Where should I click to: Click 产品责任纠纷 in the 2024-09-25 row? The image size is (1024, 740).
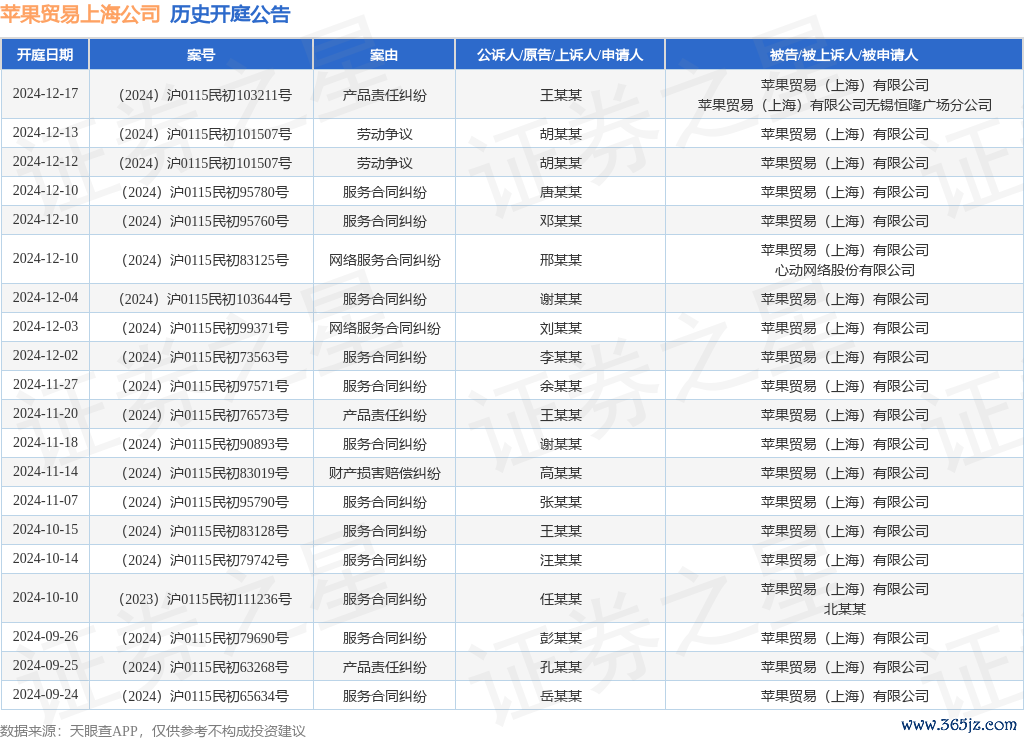[x=385, y=667]
